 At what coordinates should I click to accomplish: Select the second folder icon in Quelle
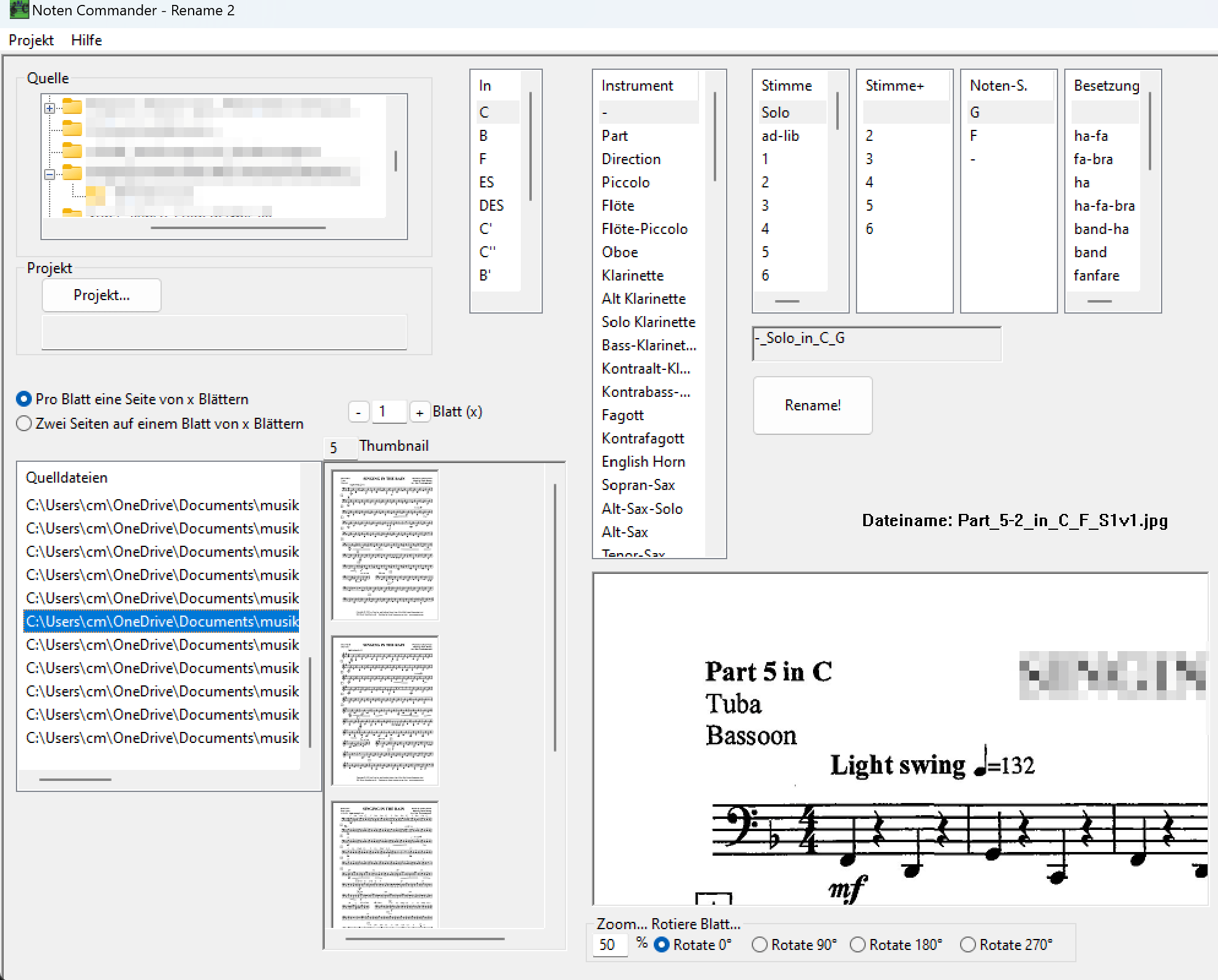(72, 129)
